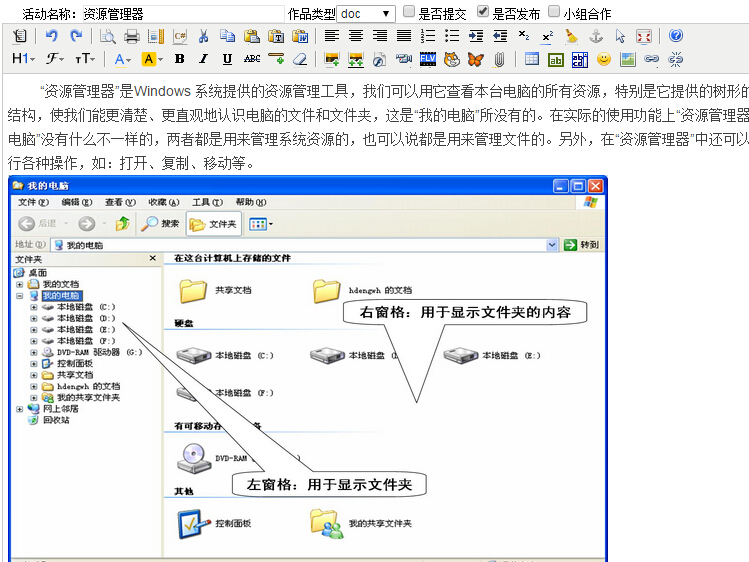Tick the 是否提交 checkbox
749x562 pixels.
click(x=409, y=11)
